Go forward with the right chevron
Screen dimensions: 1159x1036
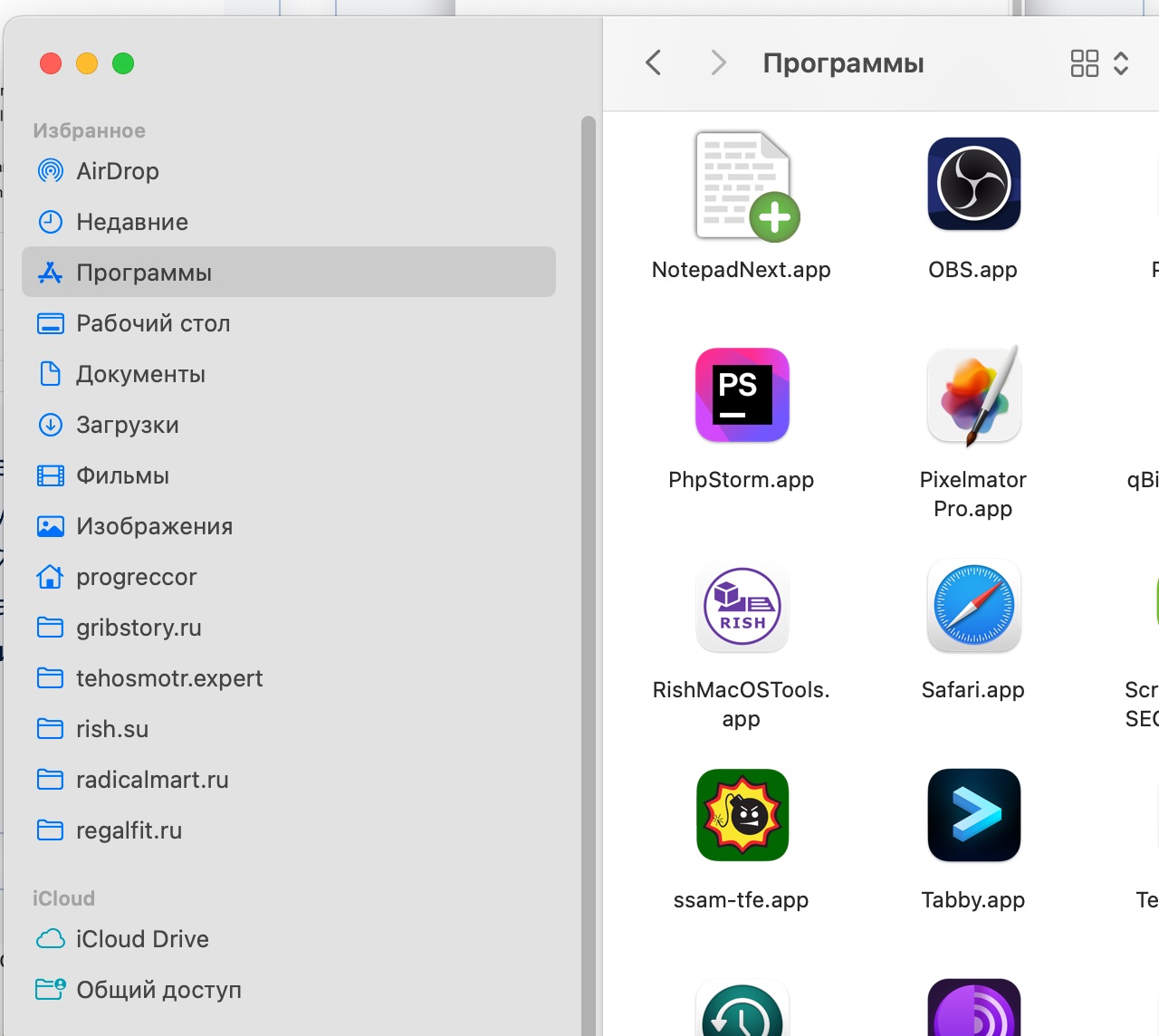[718, 63]
